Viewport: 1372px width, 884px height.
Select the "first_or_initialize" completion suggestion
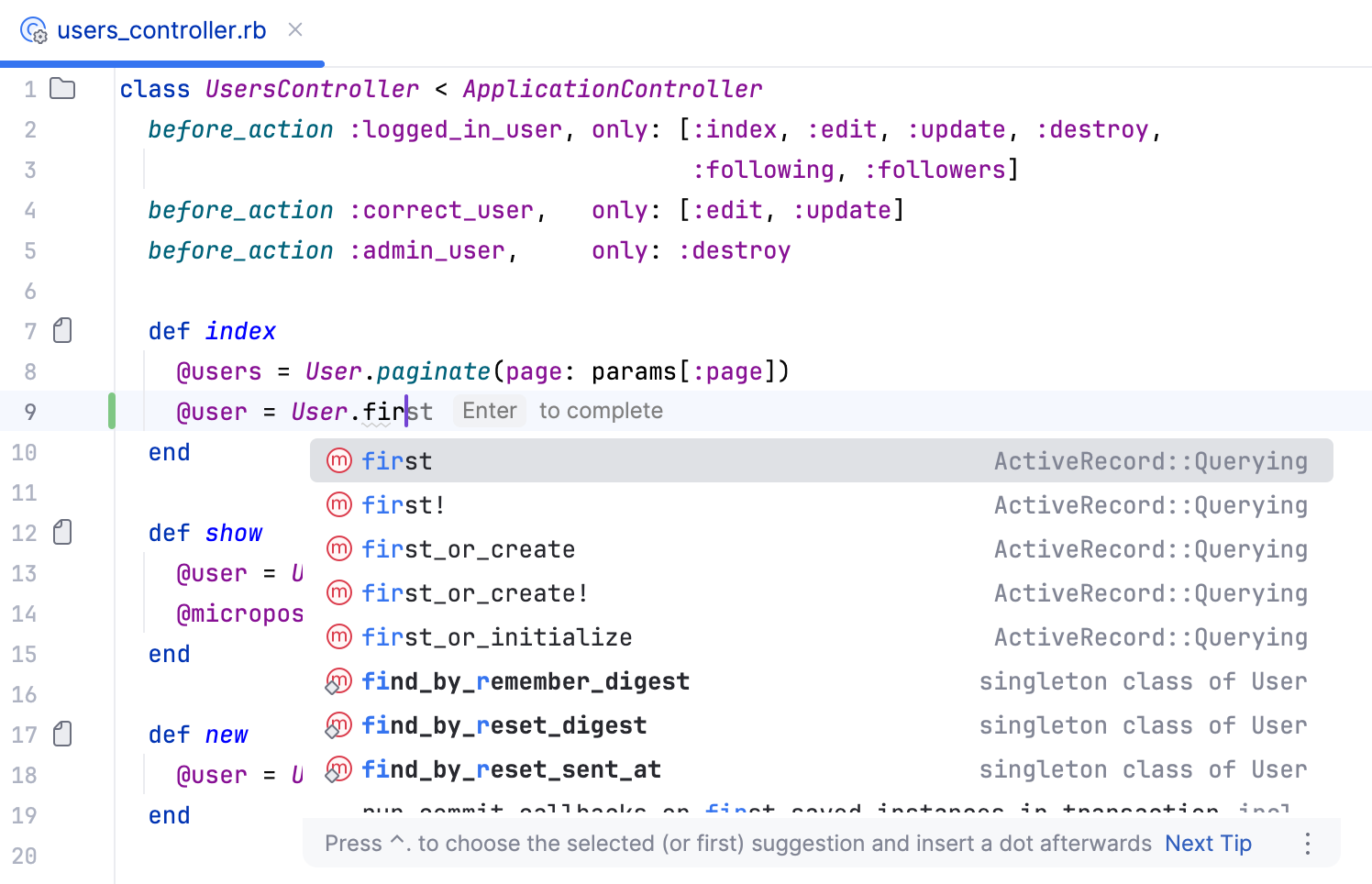(x=497, y=636)
